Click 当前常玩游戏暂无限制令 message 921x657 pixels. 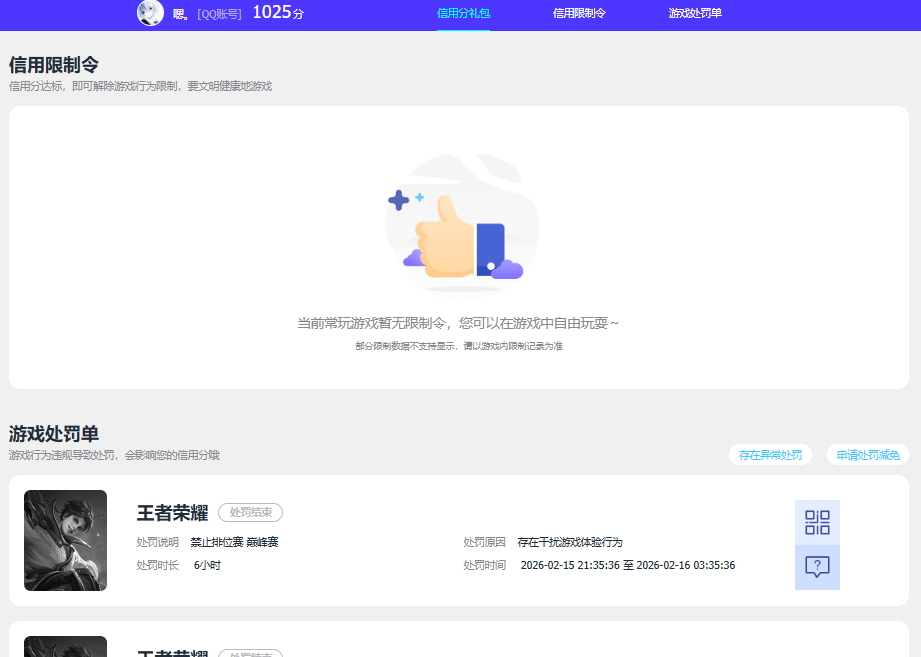[x=458, y=323]
